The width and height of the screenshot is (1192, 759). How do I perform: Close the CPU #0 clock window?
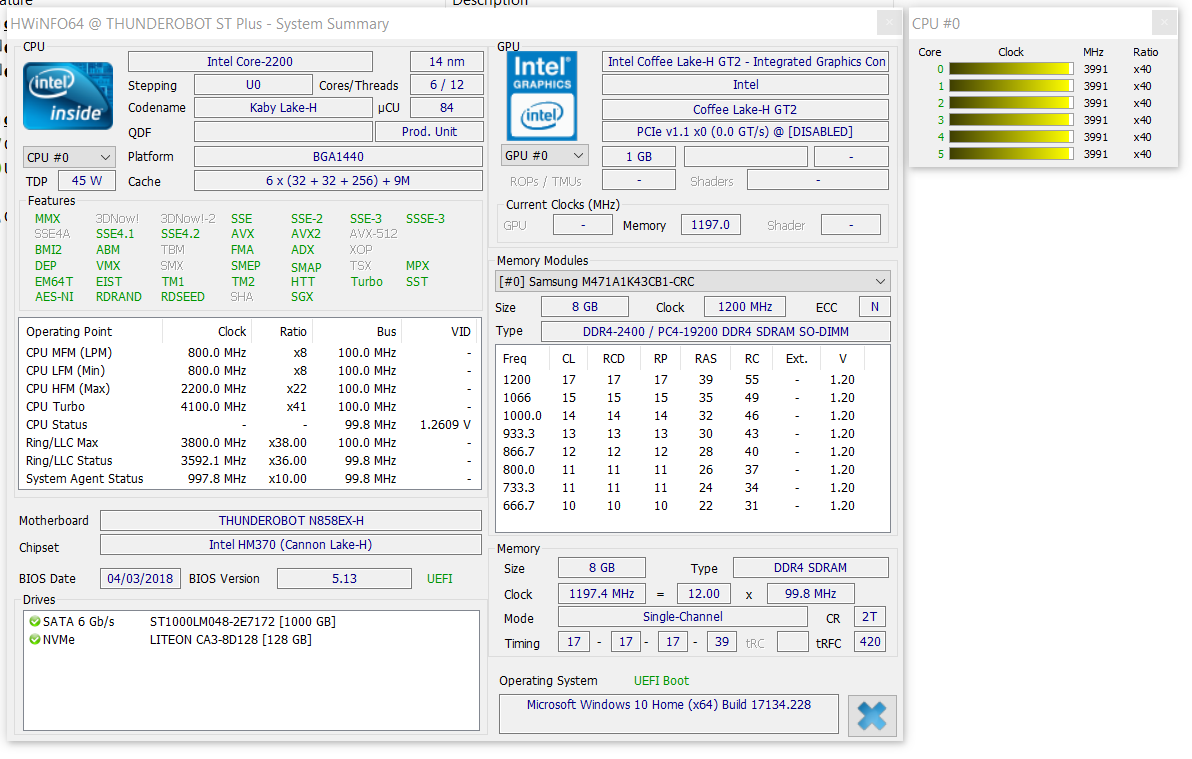click(x=1164, y=23)
